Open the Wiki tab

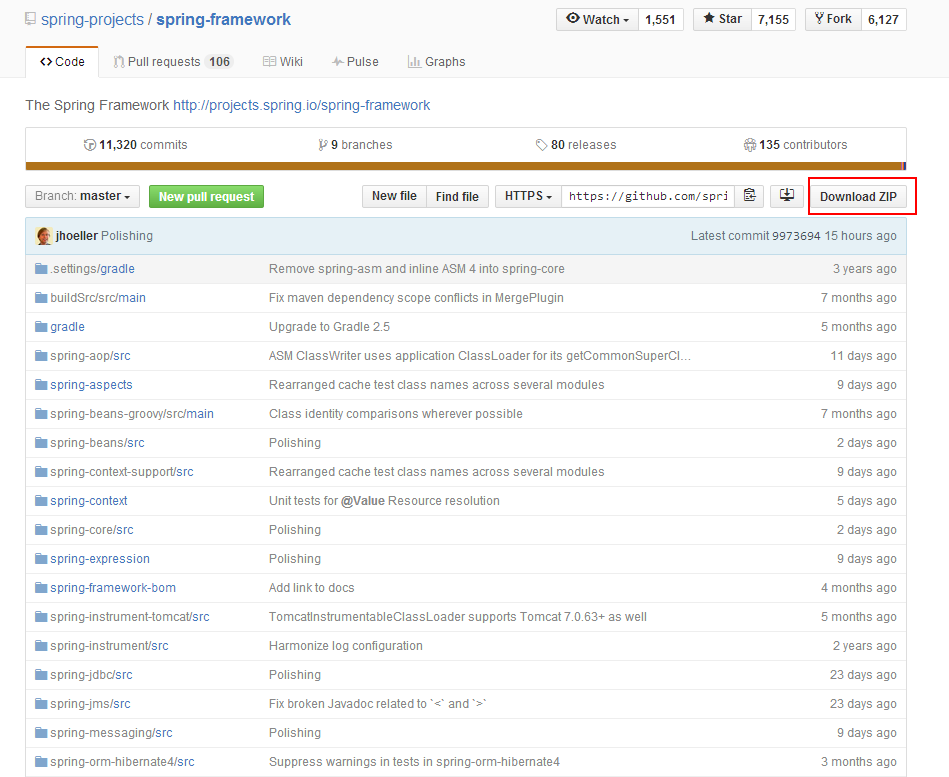coord(282,62)
